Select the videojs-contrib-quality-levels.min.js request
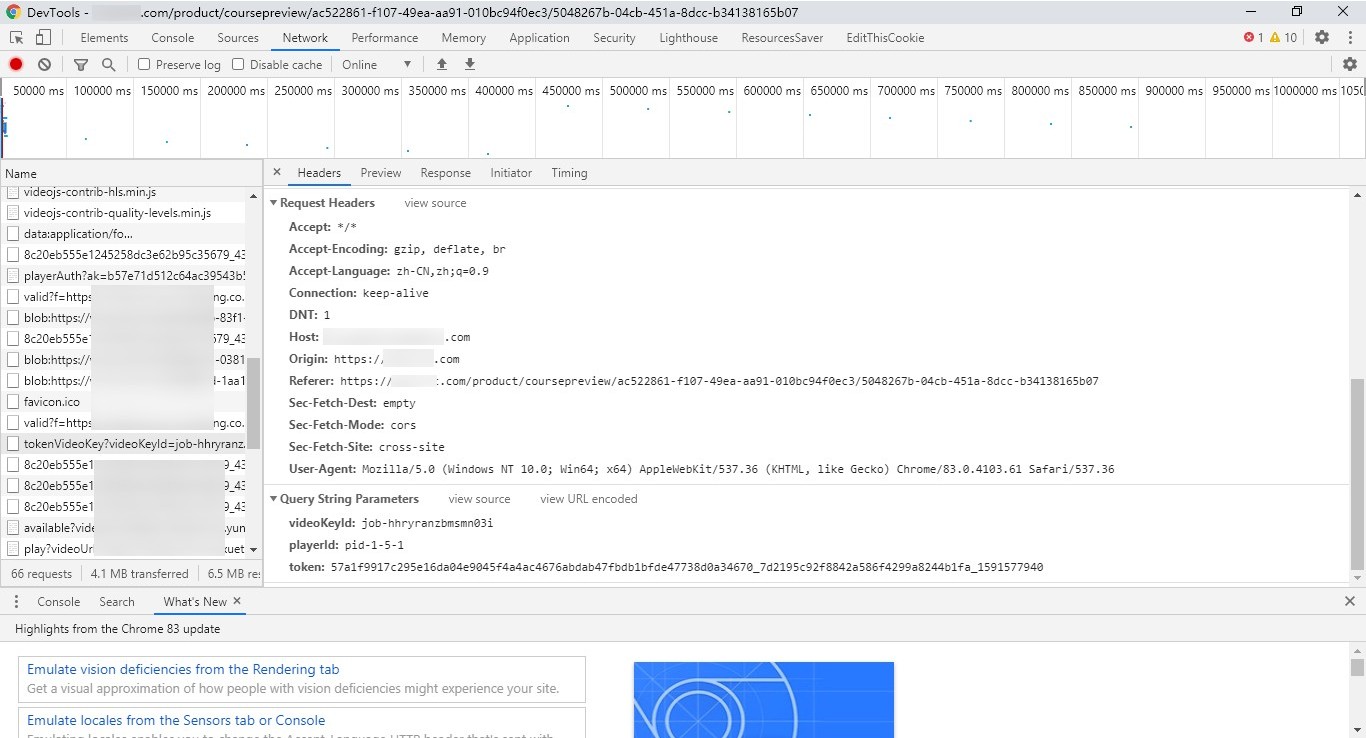This screenshot has height=738, width=1366. (x=125, y=213)
